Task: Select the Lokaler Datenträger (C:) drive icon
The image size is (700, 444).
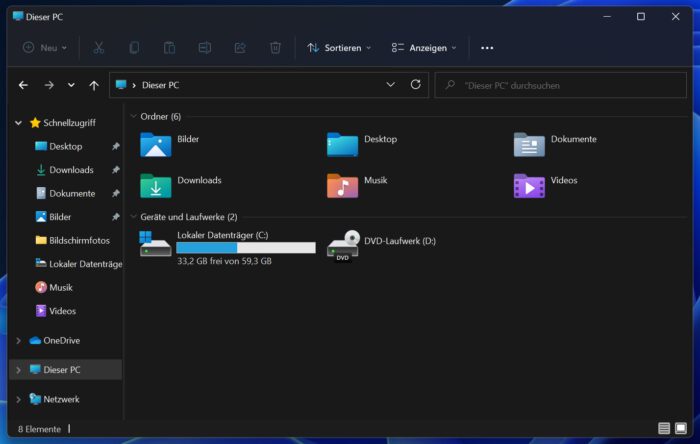Action: point(155,244)
